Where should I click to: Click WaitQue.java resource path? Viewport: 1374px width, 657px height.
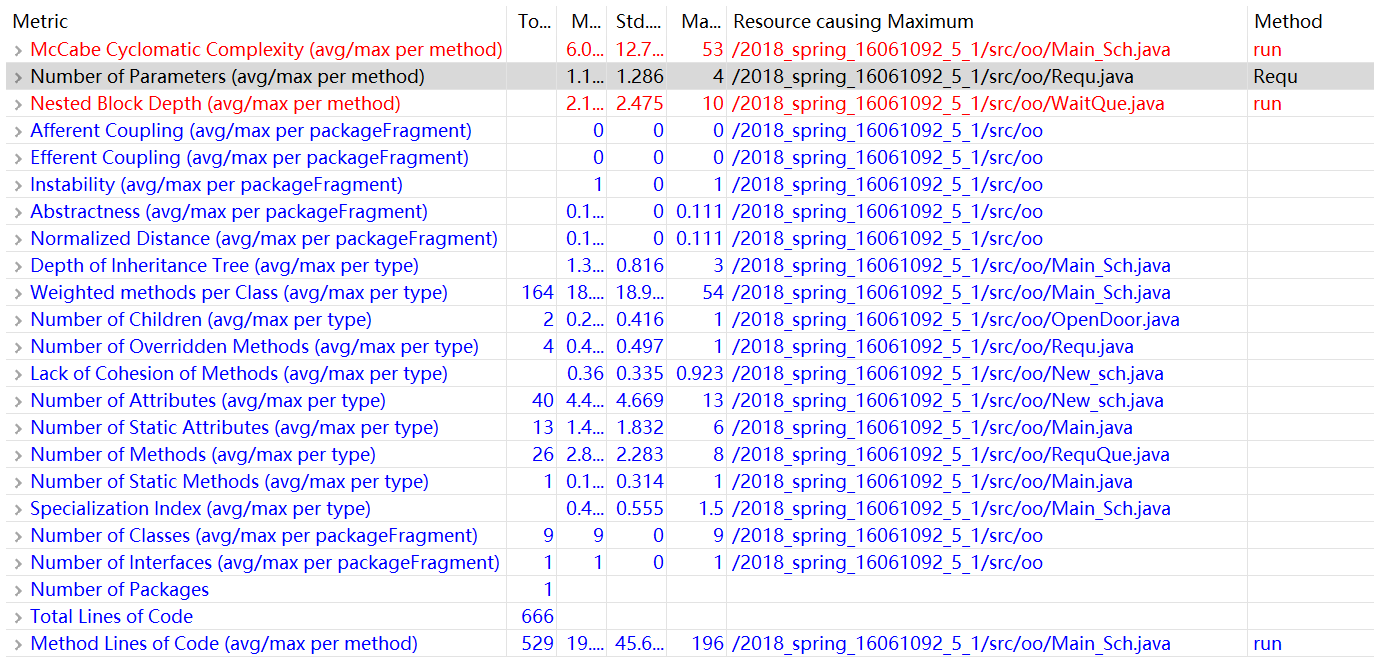pyautogui.click(x=948, y=104)
